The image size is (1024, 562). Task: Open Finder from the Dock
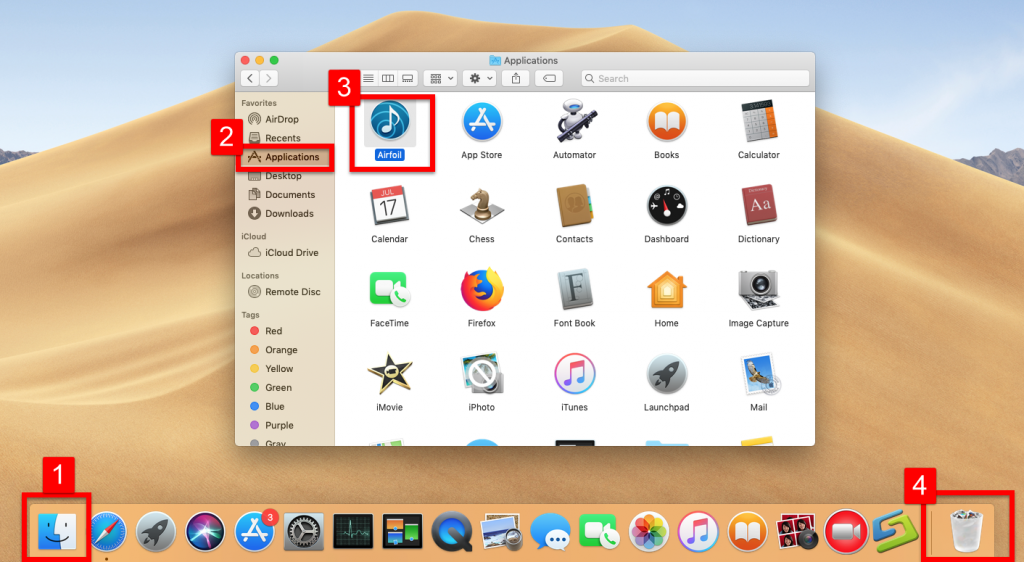[57, 530]
